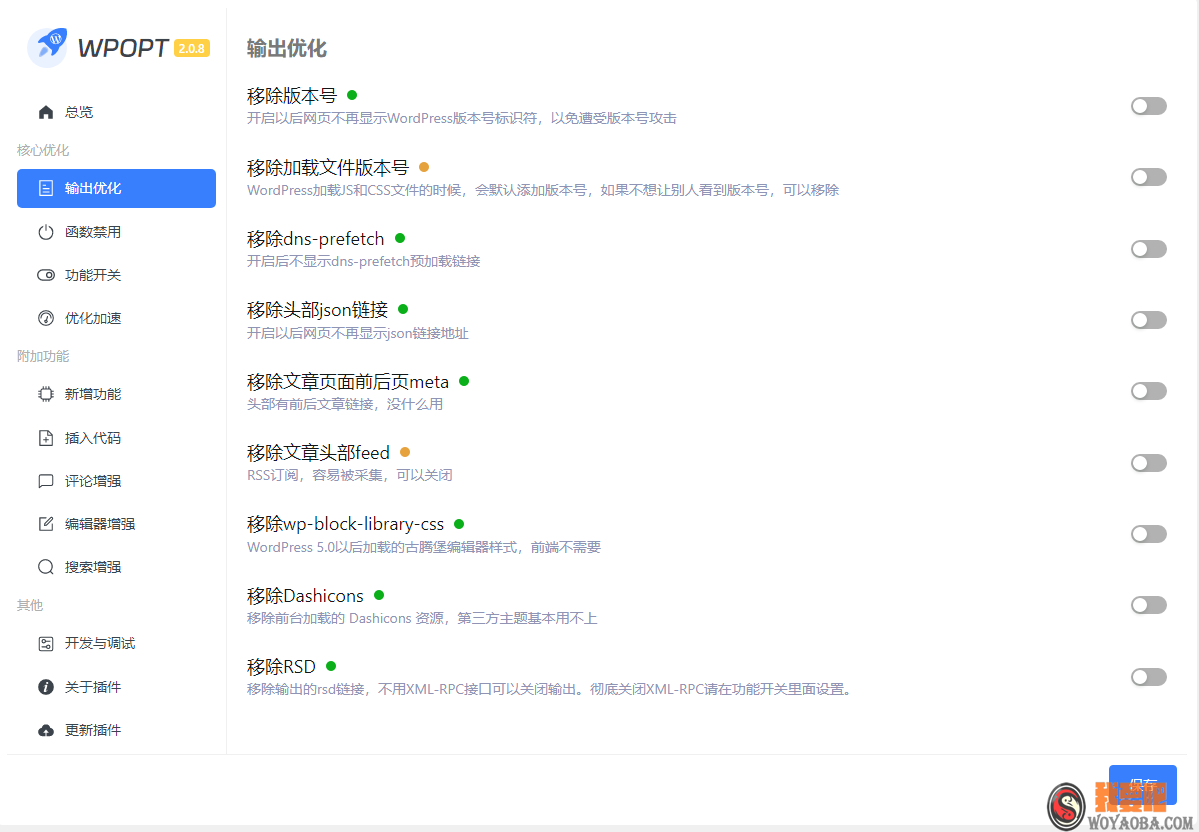Toggle the 移除wp-block-library-css switch
The image size is (1199, 832).
coord(1148,533)
